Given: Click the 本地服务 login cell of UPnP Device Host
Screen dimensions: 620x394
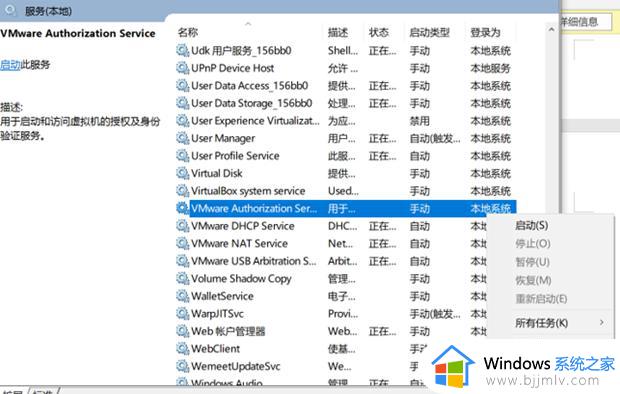Looking at the screenshot, I should click(490, 68).
